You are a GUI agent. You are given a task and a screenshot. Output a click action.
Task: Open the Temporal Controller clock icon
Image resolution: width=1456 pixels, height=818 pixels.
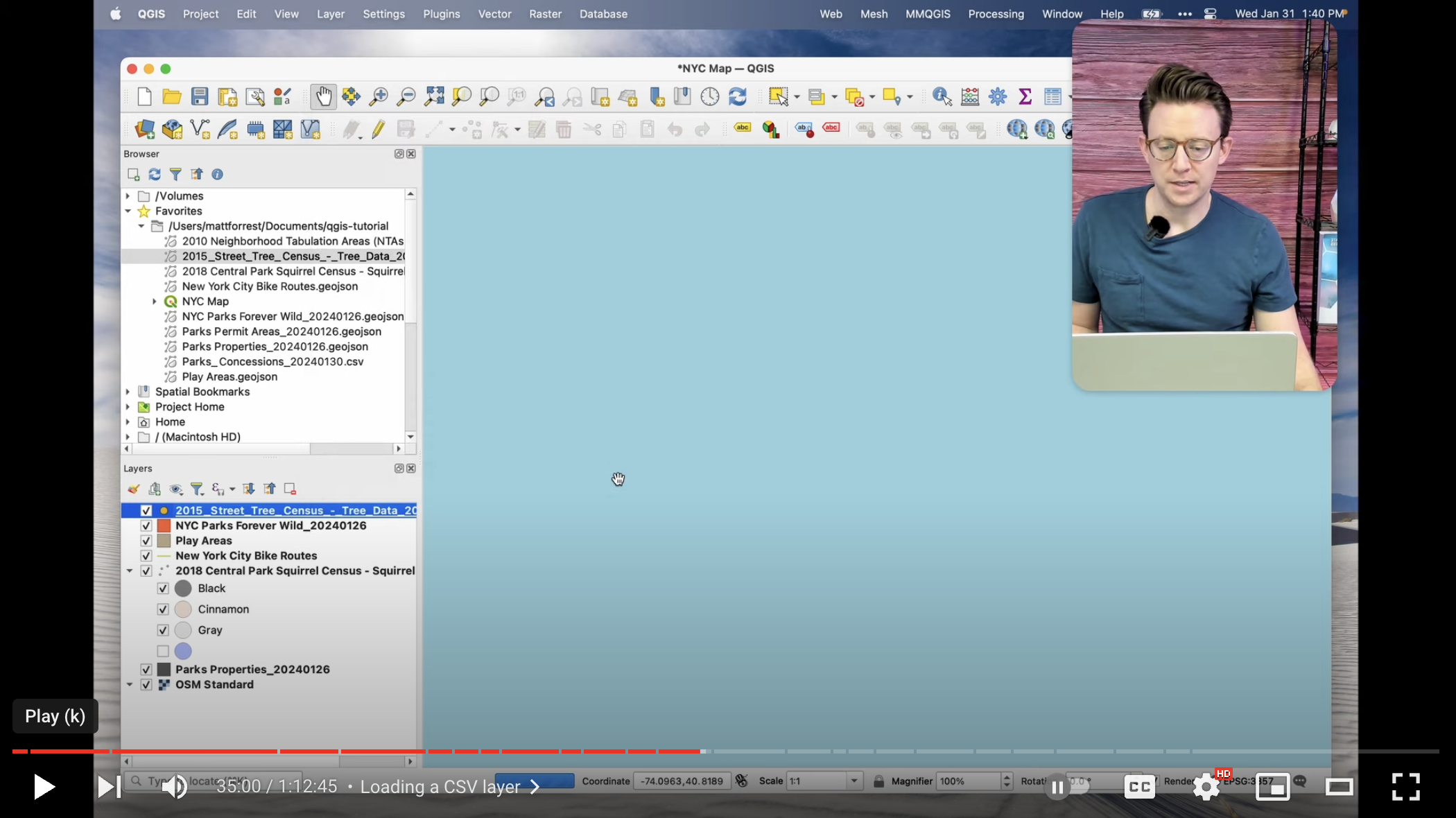710,96
